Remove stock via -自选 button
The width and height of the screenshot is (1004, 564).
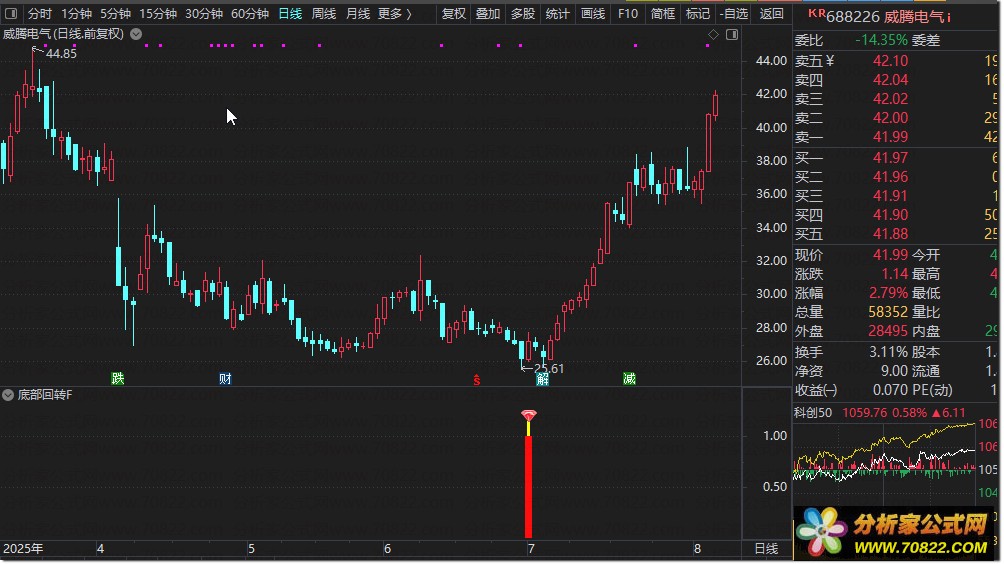[x=734, y=13]
